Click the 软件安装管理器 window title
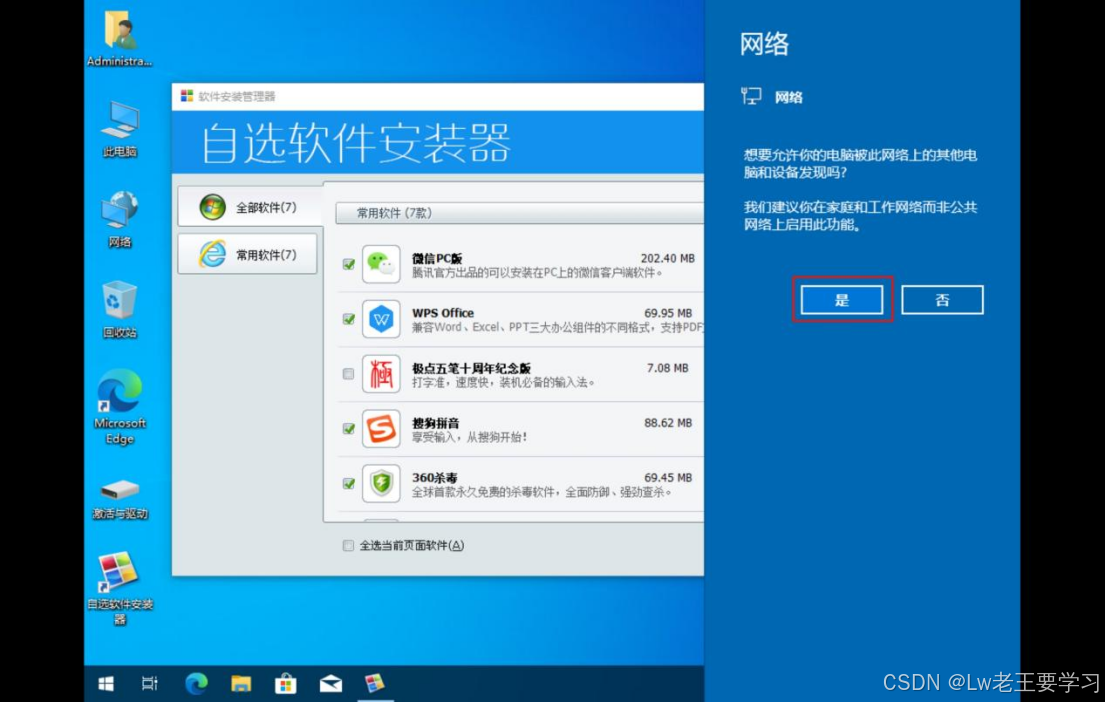Screen dimensions: 1106x703 [237, 97]
